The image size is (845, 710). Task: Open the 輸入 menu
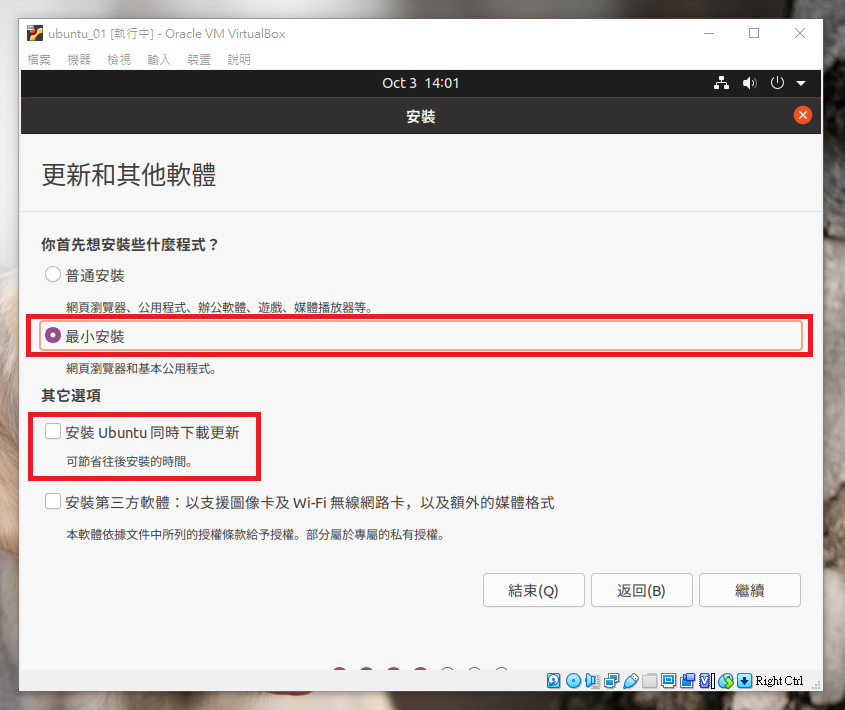pyautogui.click(x=158, y=59)
